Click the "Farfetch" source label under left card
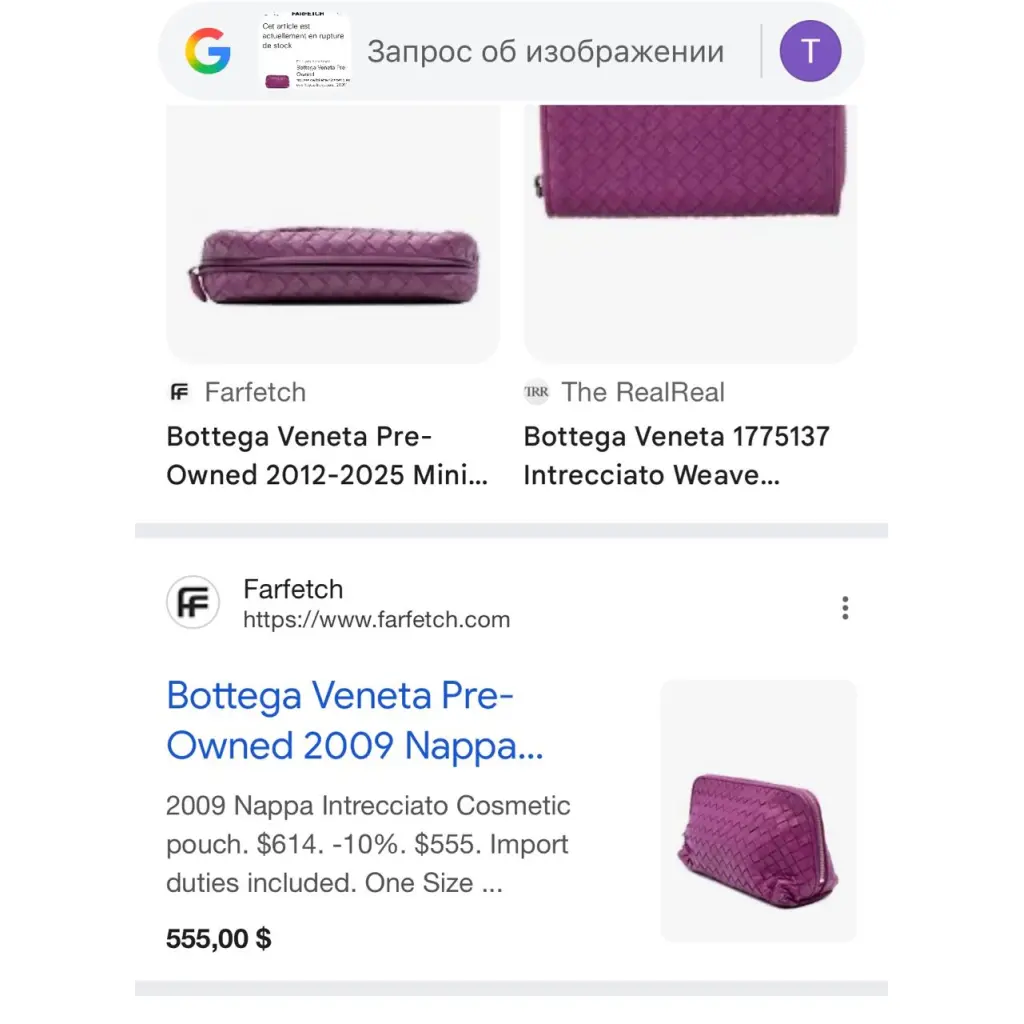 (255, 392)
